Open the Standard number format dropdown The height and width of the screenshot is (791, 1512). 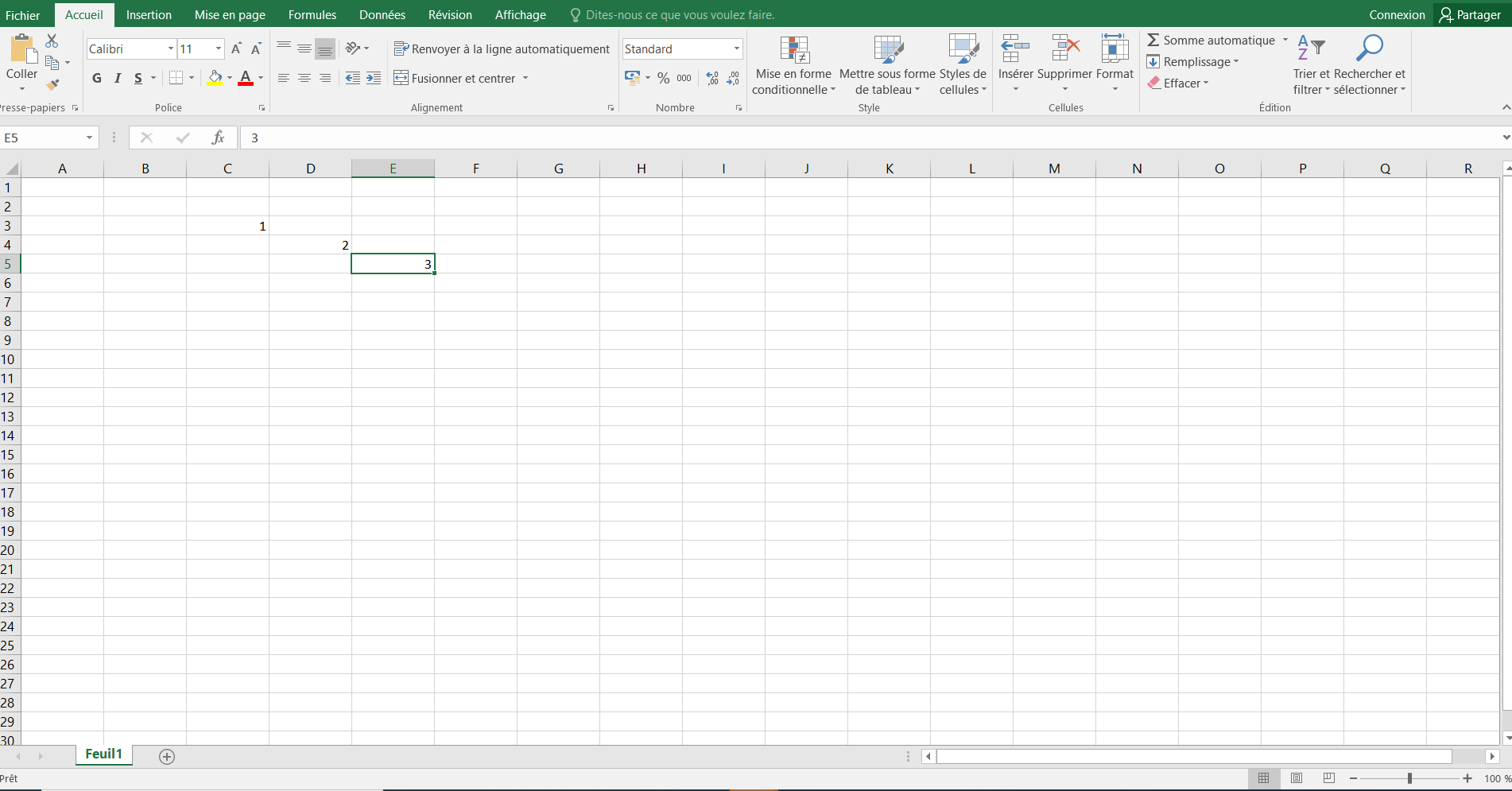click(737, 49)
